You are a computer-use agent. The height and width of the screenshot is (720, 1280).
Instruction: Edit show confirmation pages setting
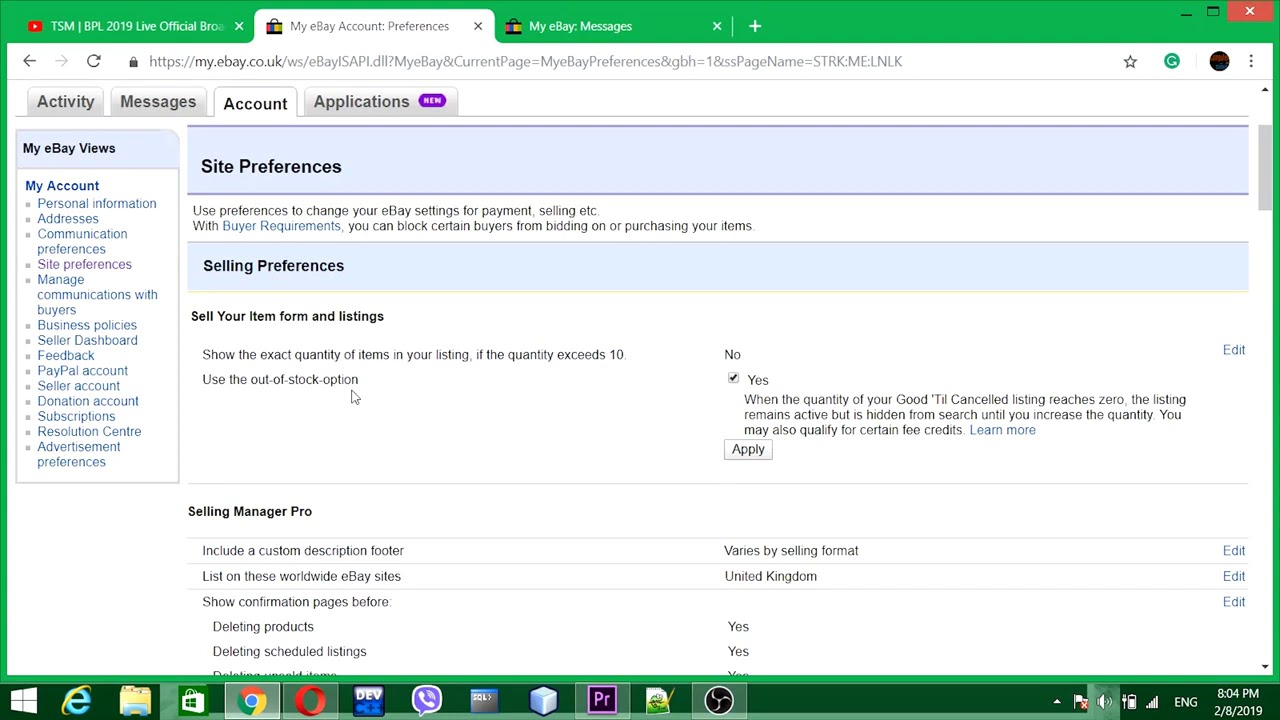[x=1234, y=602]
